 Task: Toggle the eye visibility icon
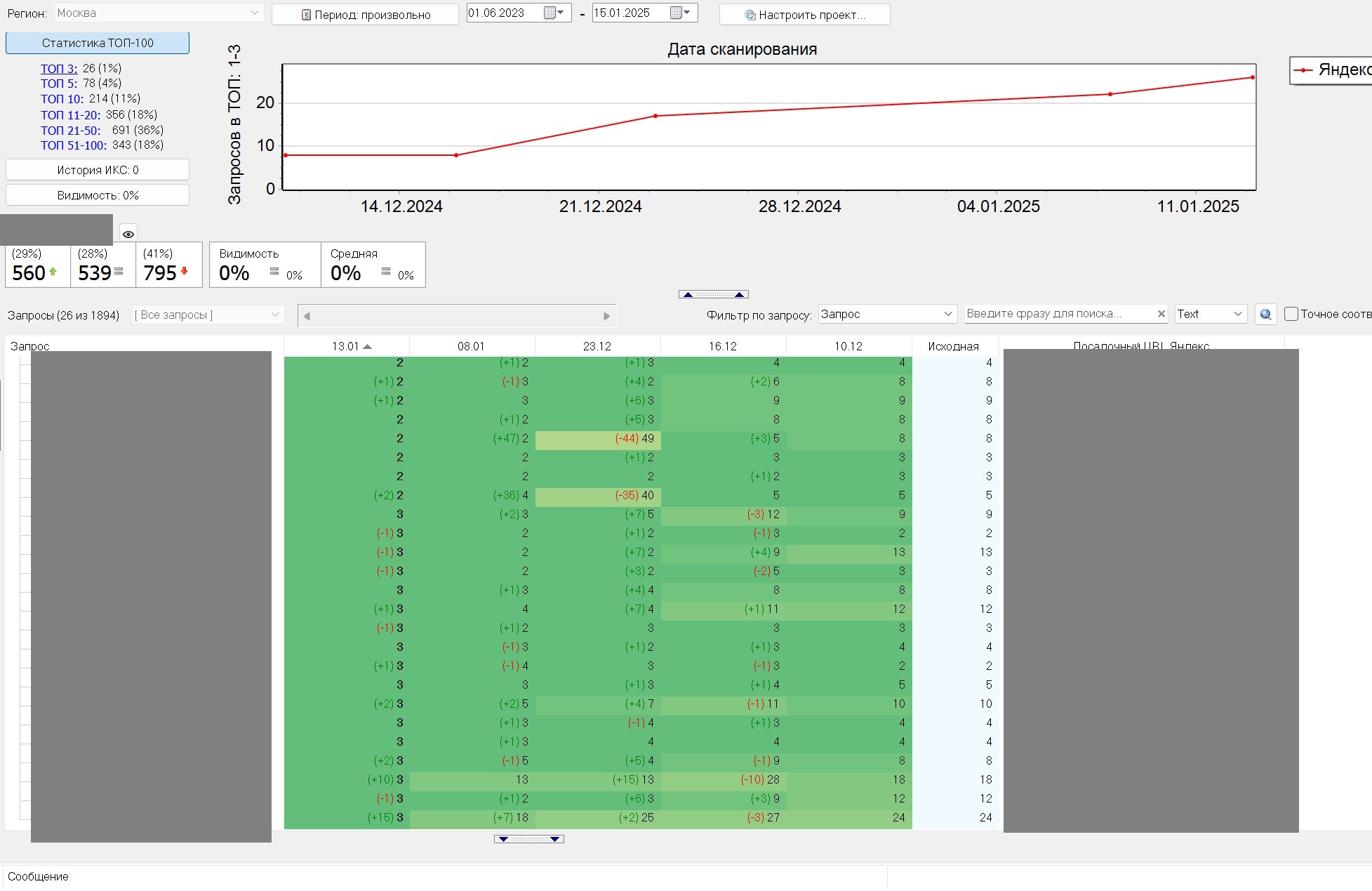[128, 234]
